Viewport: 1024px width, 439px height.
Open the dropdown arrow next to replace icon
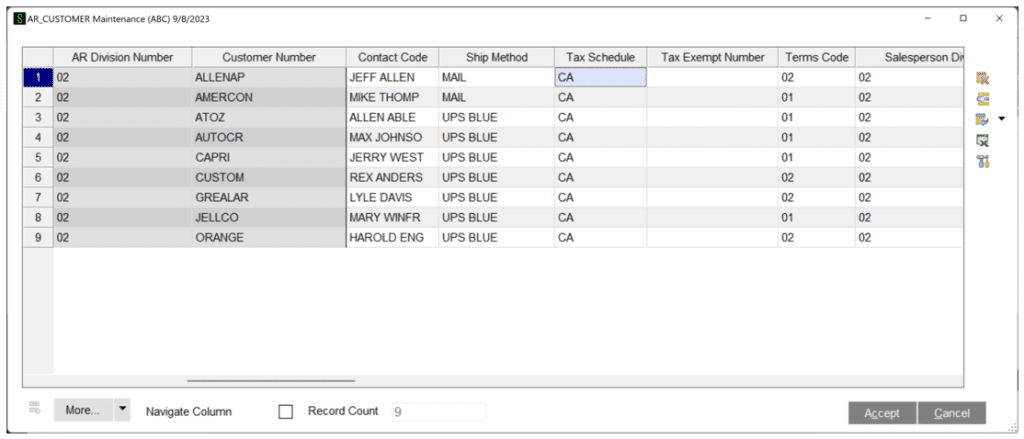[x=1002, y=119]
